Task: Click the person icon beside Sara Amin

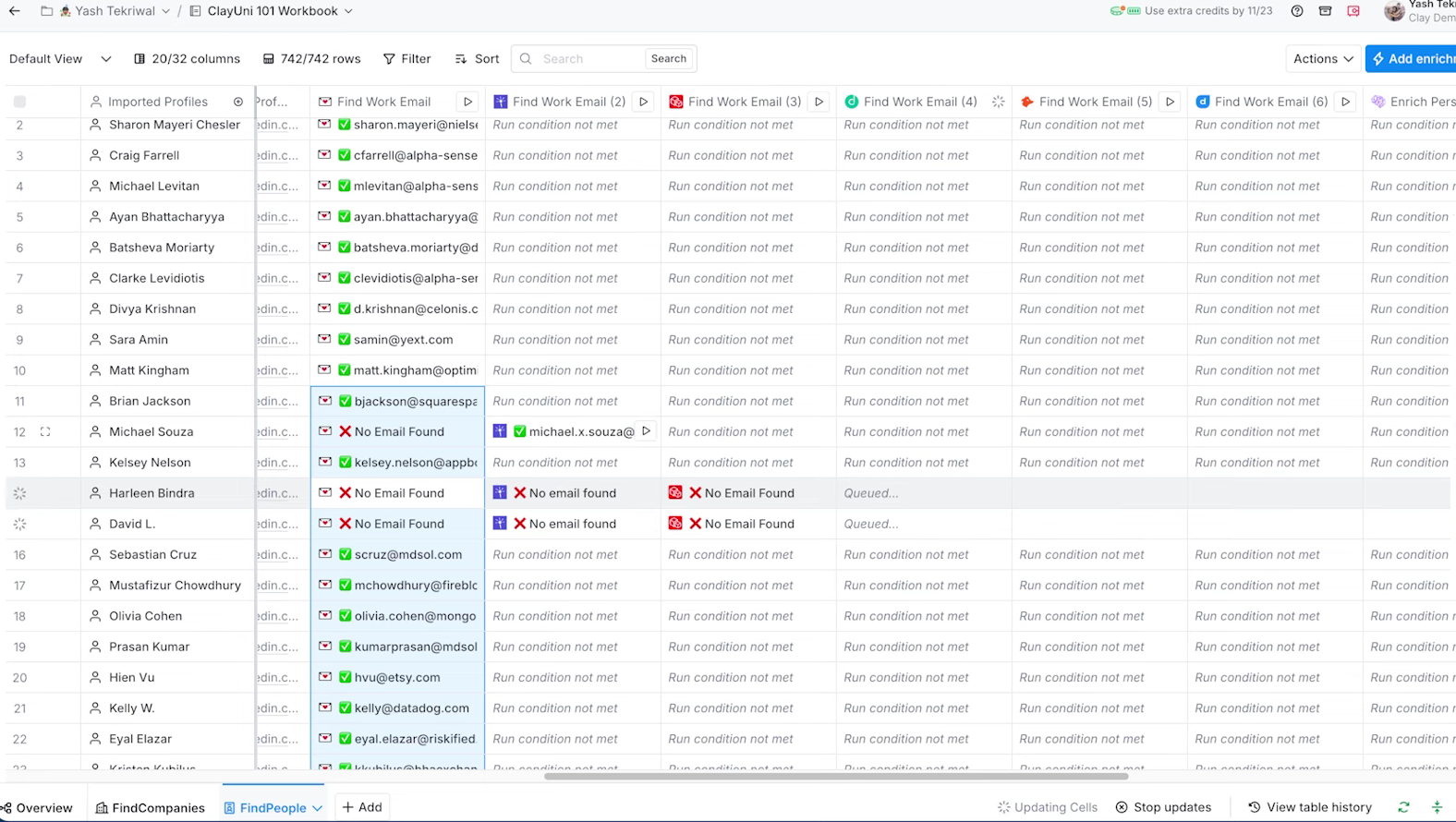Action: click(95, 340)
